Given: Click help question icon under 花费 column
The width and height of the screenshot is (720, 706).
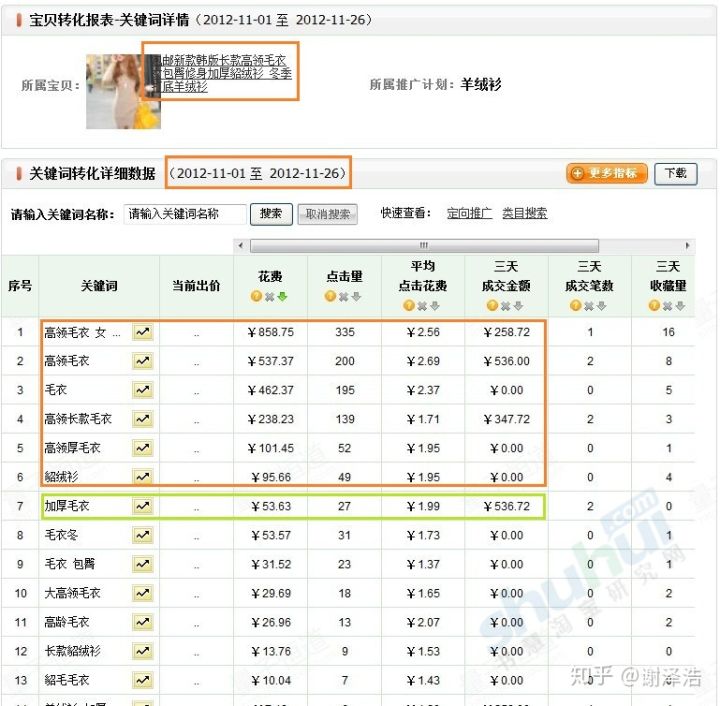Looking at the screenshot, I should (256, 297).
